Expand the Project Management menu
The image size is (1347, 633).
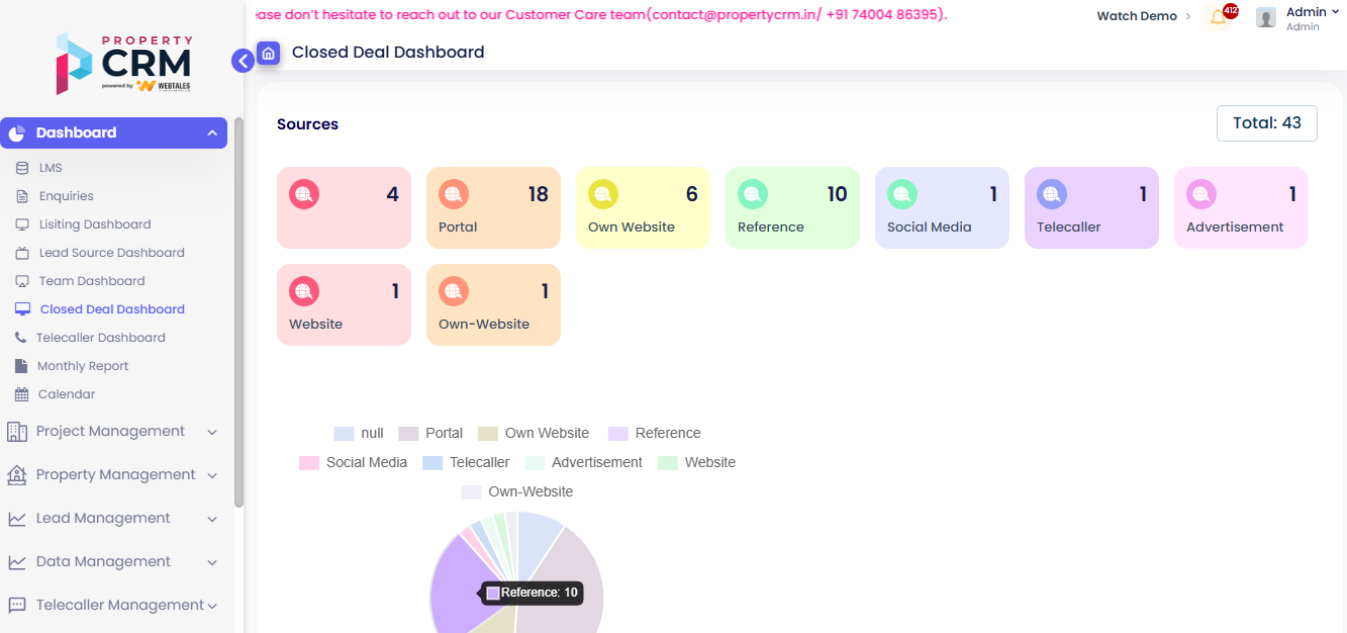[x=112, y=432]
